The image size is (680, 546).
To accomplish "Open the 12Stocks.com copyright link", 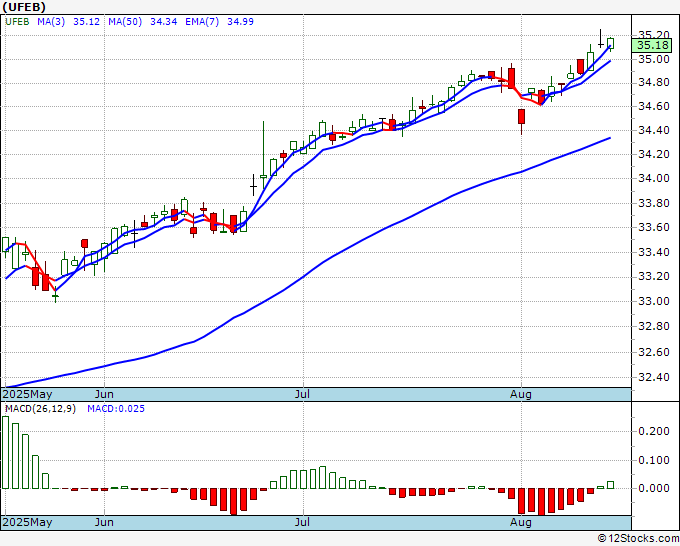I will click(638, 539).
